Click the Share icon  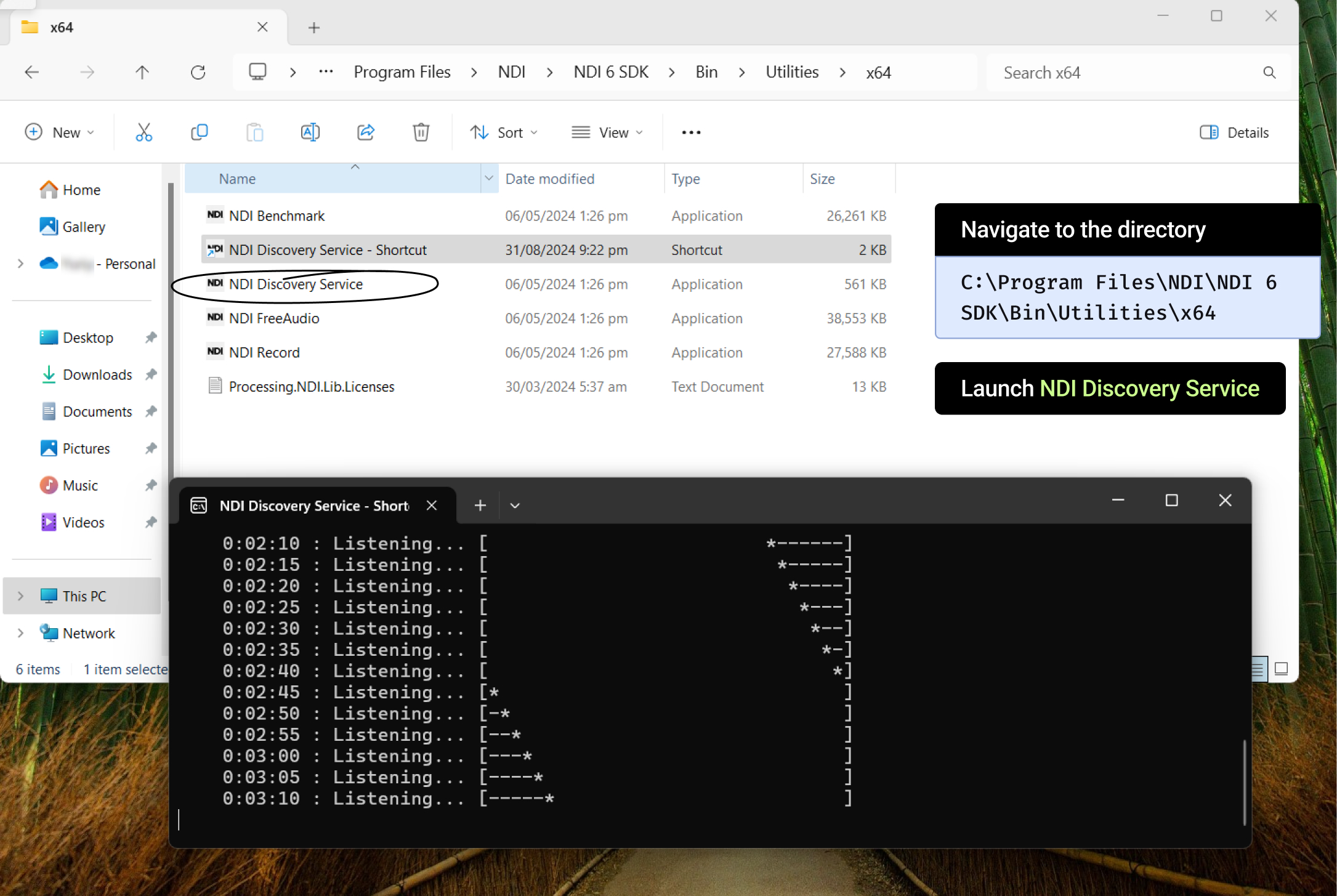(366, 132)
